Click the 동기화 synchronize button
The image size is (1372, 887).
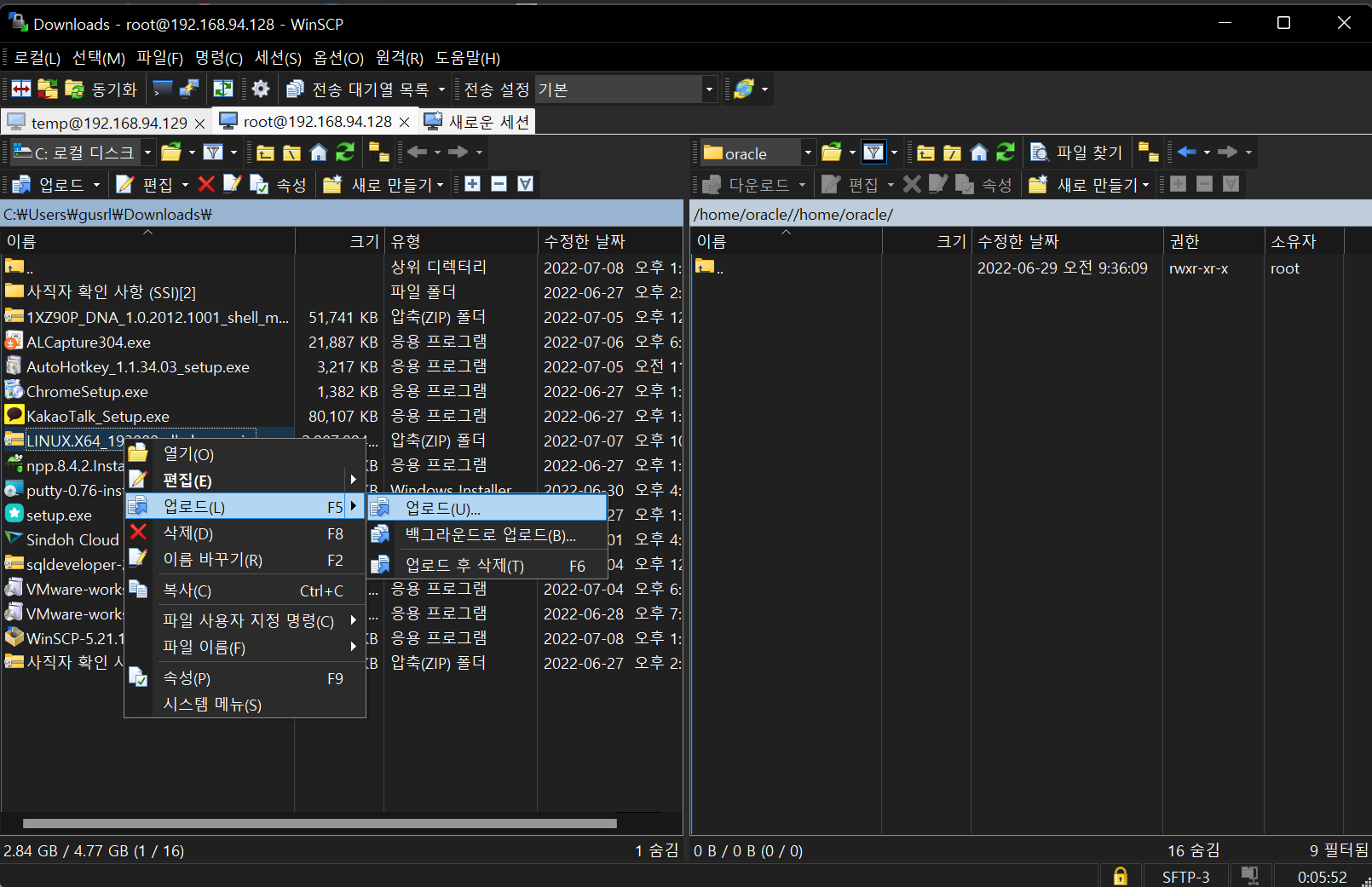click(x=101, y=89)
